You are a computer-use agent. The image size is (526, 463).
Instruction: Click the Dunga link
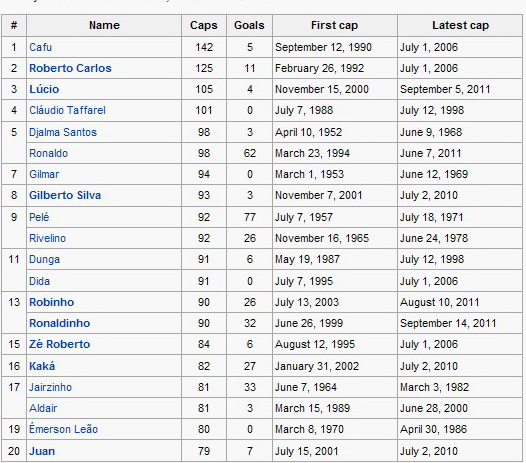[x=44, y=259]
